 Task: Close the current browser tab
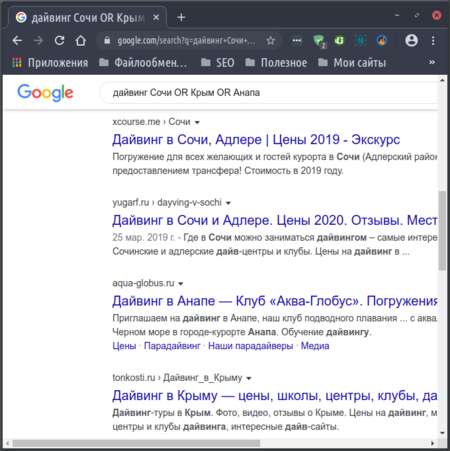(x=156, y=17)
